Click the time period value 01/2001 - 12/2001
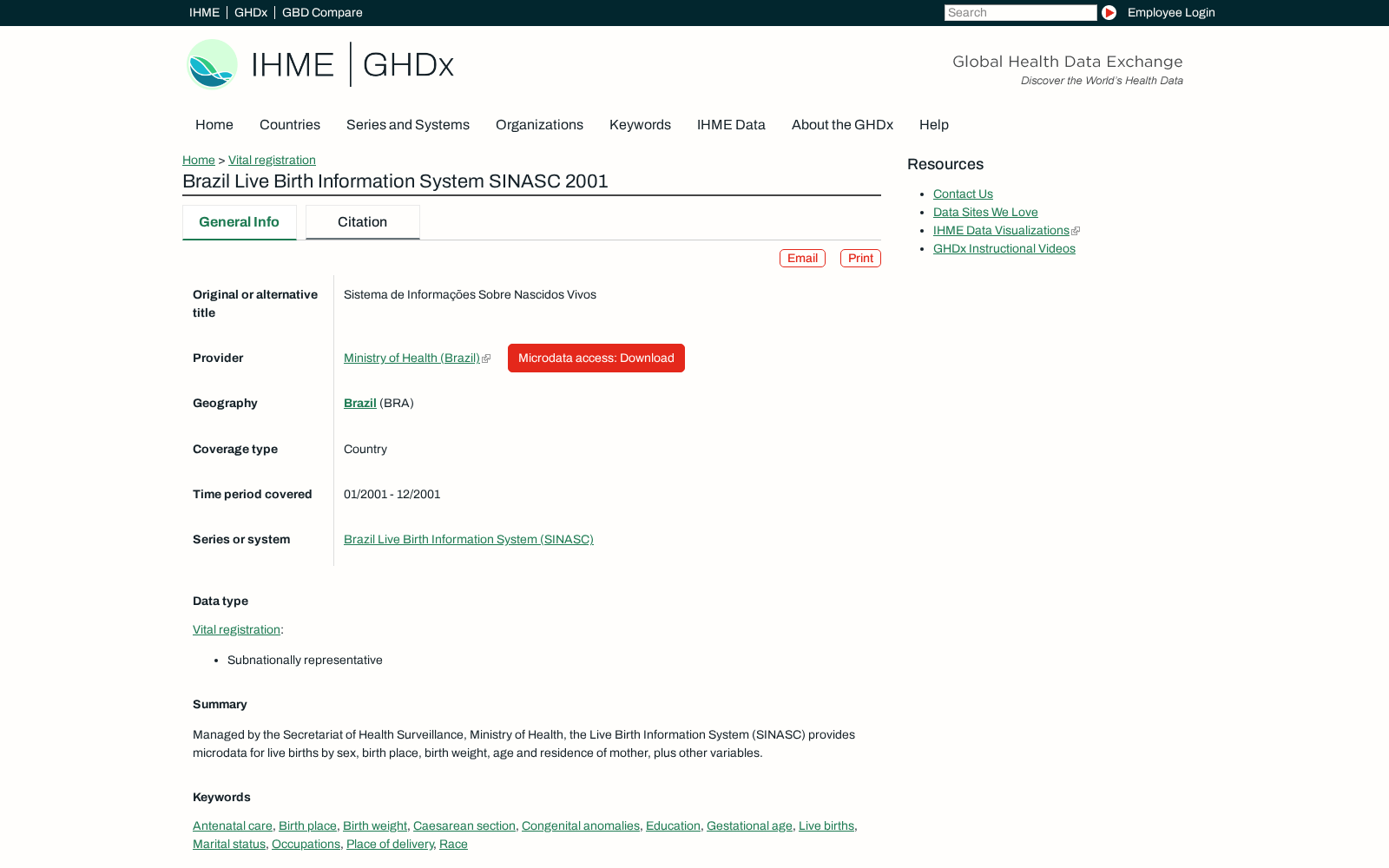The width and height of the screenshot is (1389, 868). tap(392, 495)
